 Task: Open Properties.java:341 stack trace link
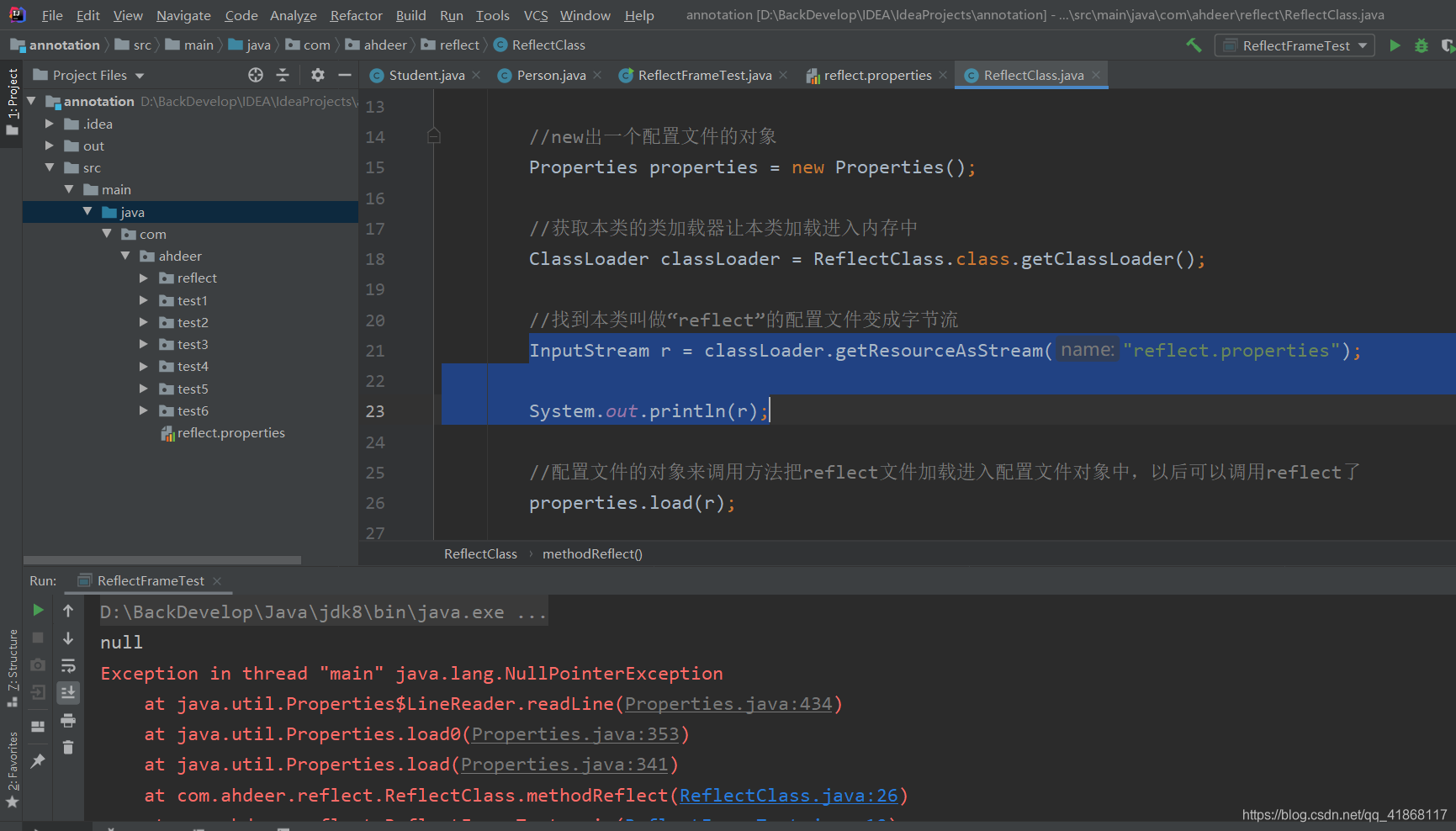click(564, 765)
